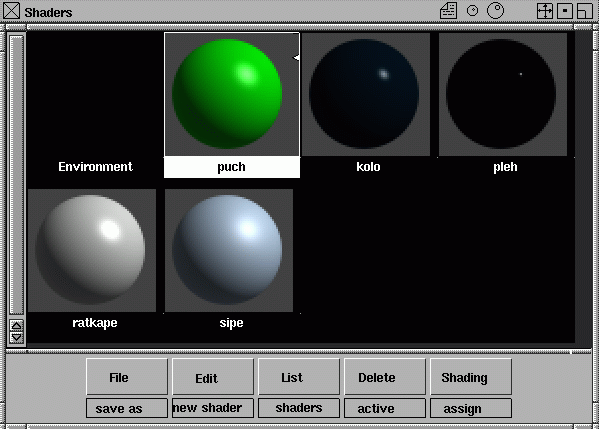Click the small circle icon in title bar
Screen dimensions: 599x429
(473, 11)
